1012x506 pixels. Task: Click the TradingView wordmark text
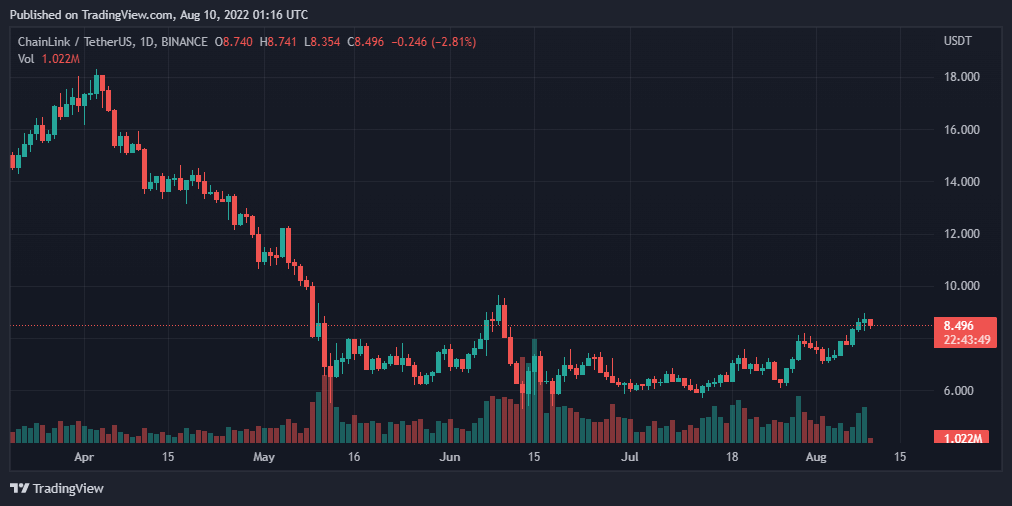click(x=68, y=488)
